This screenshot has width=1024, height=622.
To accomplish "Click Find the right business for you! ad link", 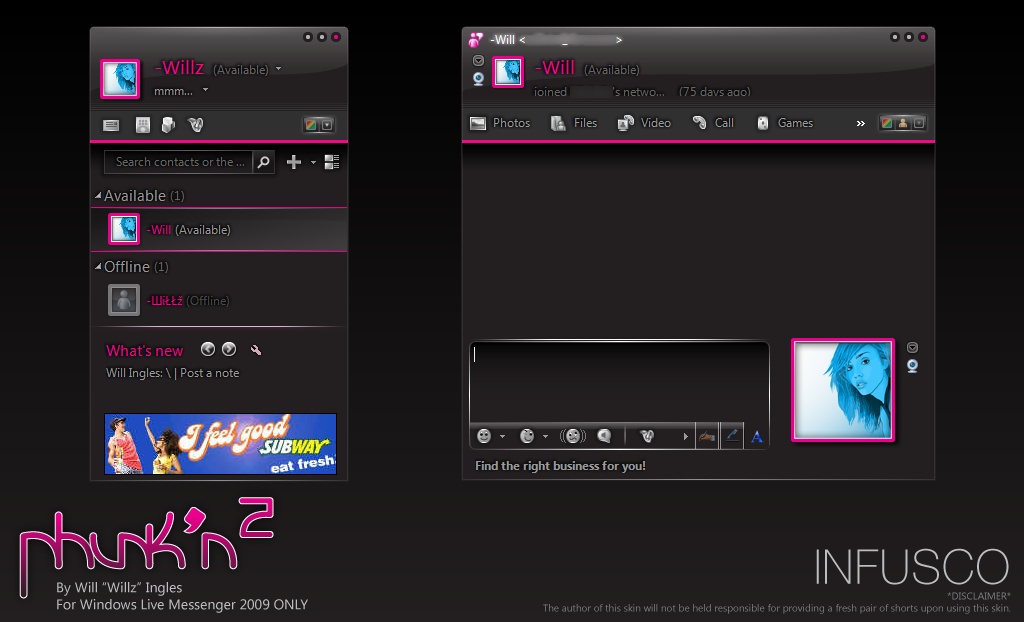I will (x=560, y=466).
